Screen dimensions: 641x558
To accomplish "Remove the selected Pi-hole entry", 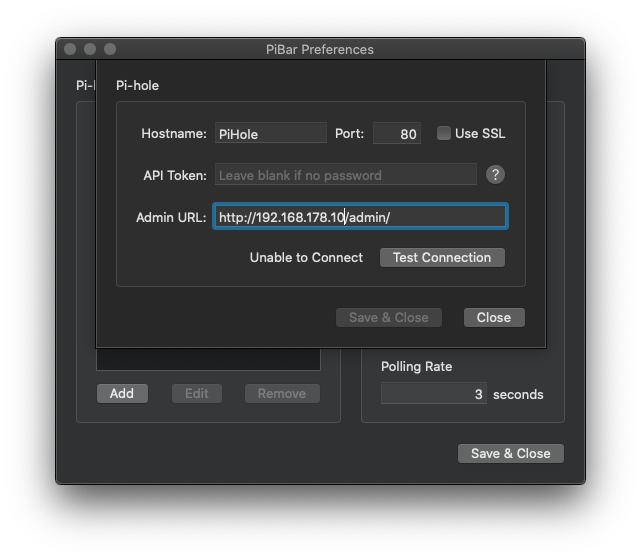I will point(282,393).
